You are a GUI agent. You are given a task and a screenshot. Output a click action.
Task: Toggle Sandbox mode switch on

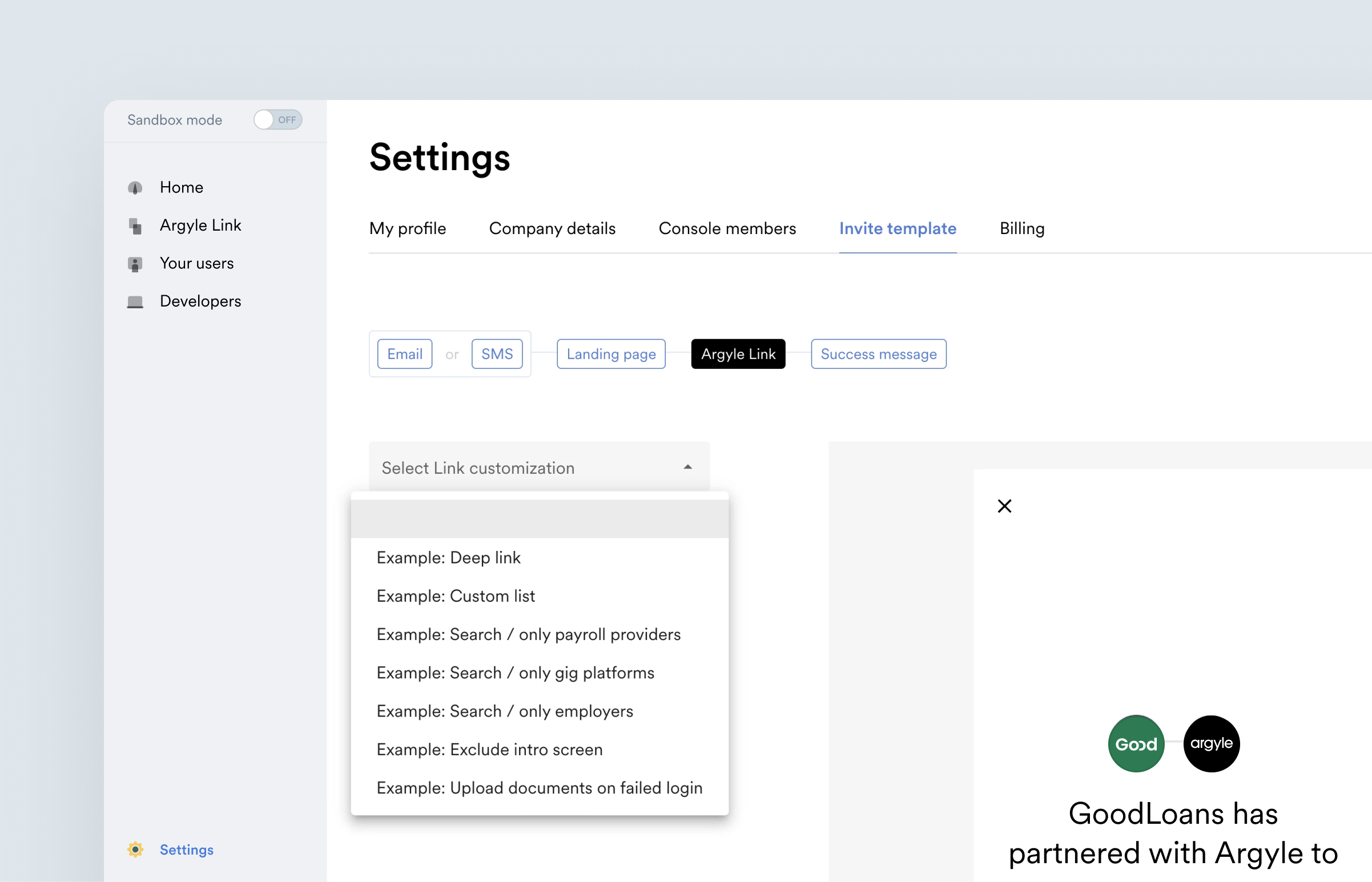[x=277, y=120]
